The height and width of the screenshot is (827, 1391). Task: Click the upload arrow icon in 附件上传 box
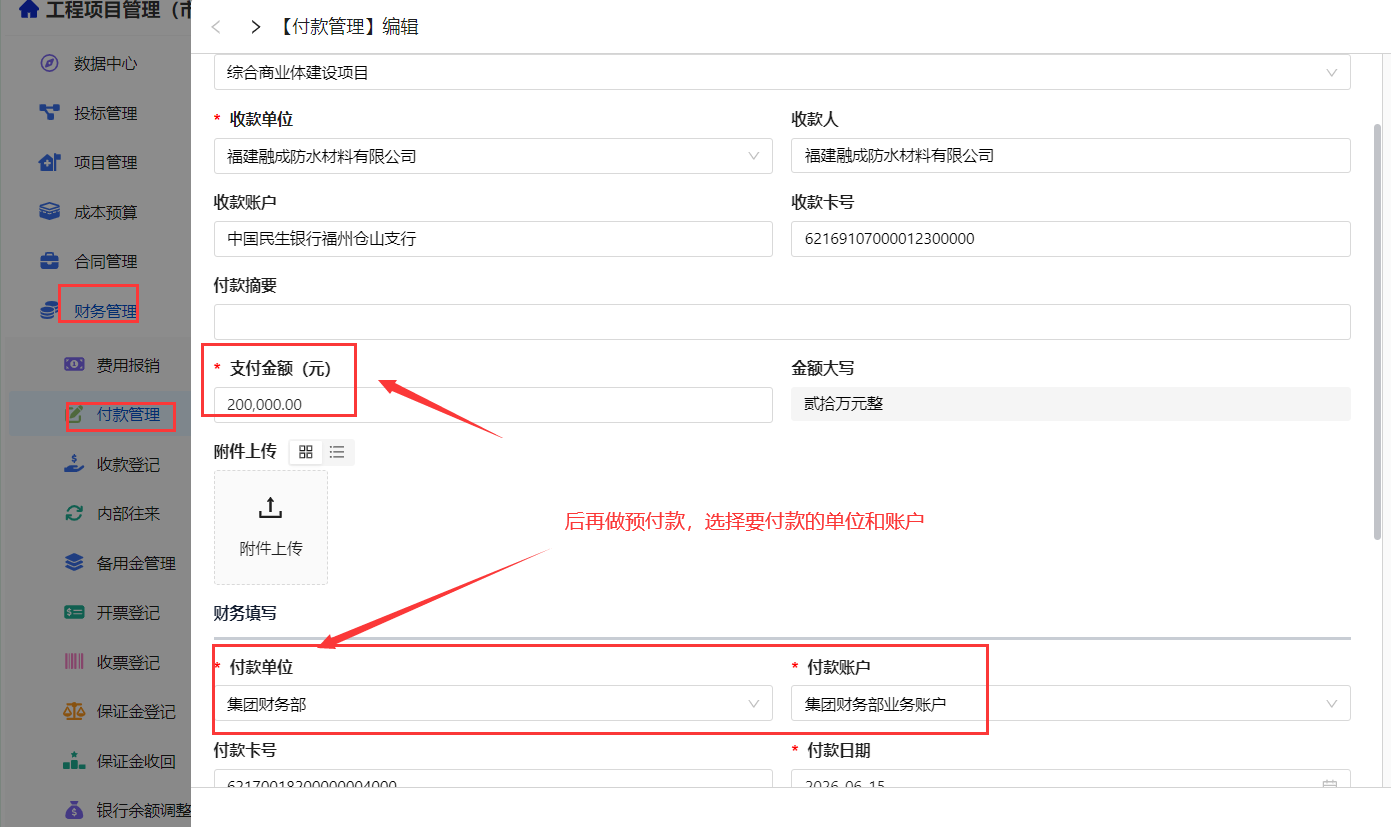270,508
